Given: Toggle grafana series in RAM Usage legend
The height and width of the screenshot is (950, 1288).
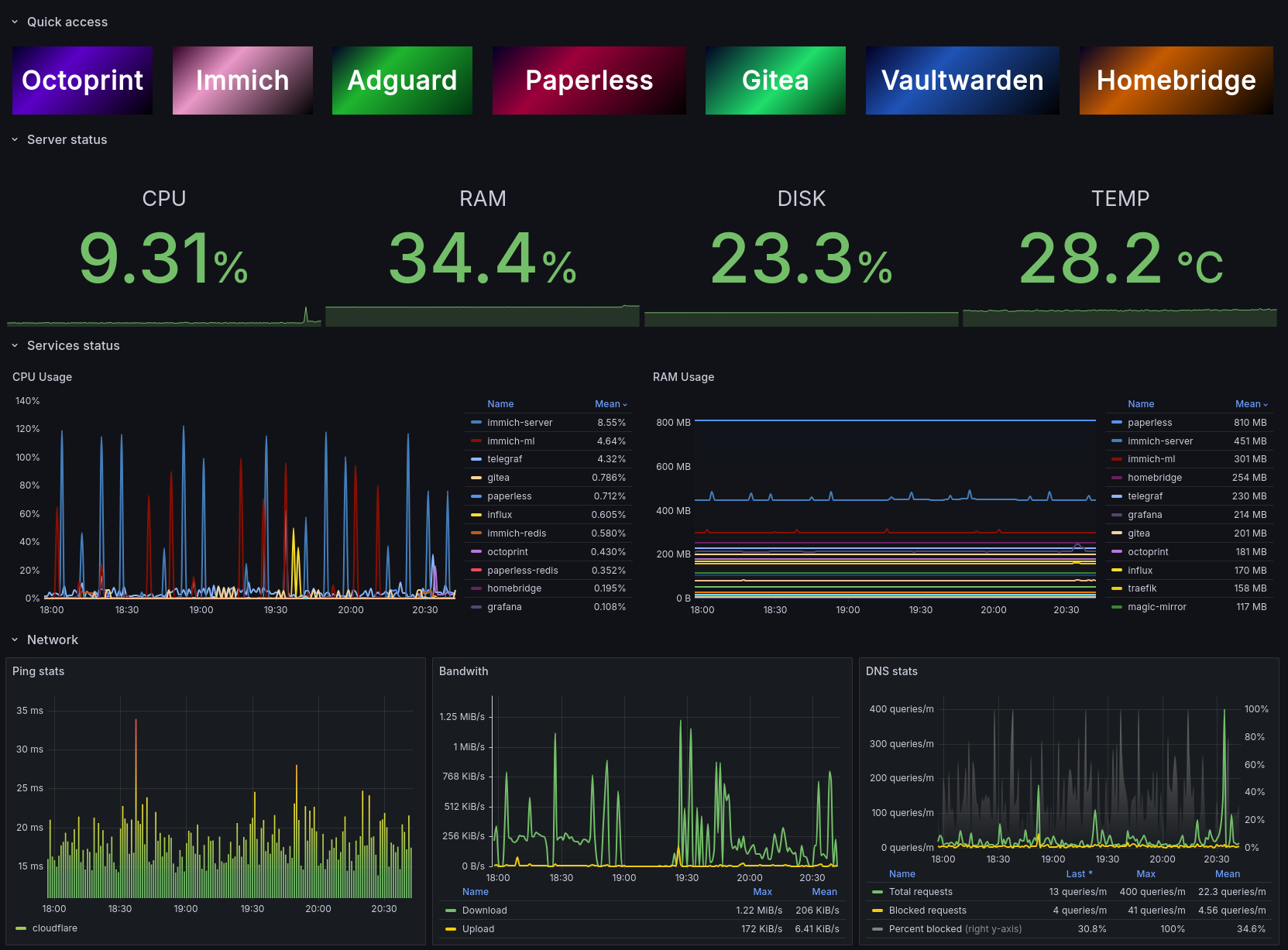Looking at the screenshot, I should (1145, 515).
